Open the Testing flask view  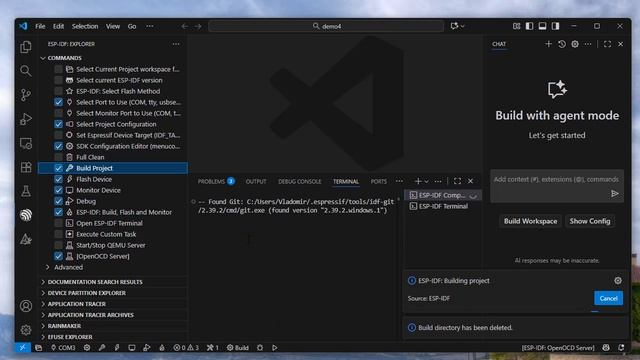(26, 191)
